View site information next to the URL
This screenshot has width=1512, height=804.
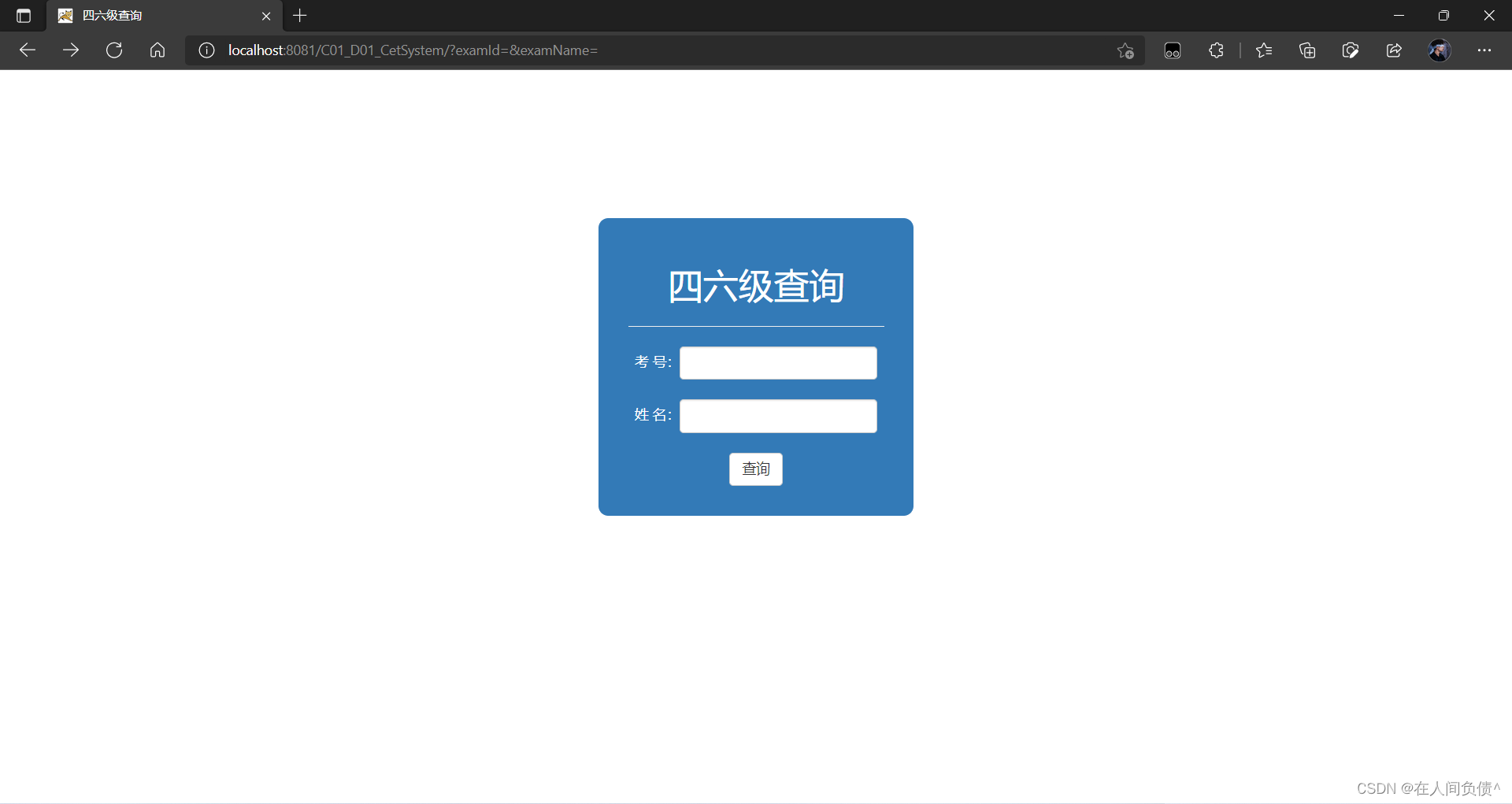pos(206,50)
